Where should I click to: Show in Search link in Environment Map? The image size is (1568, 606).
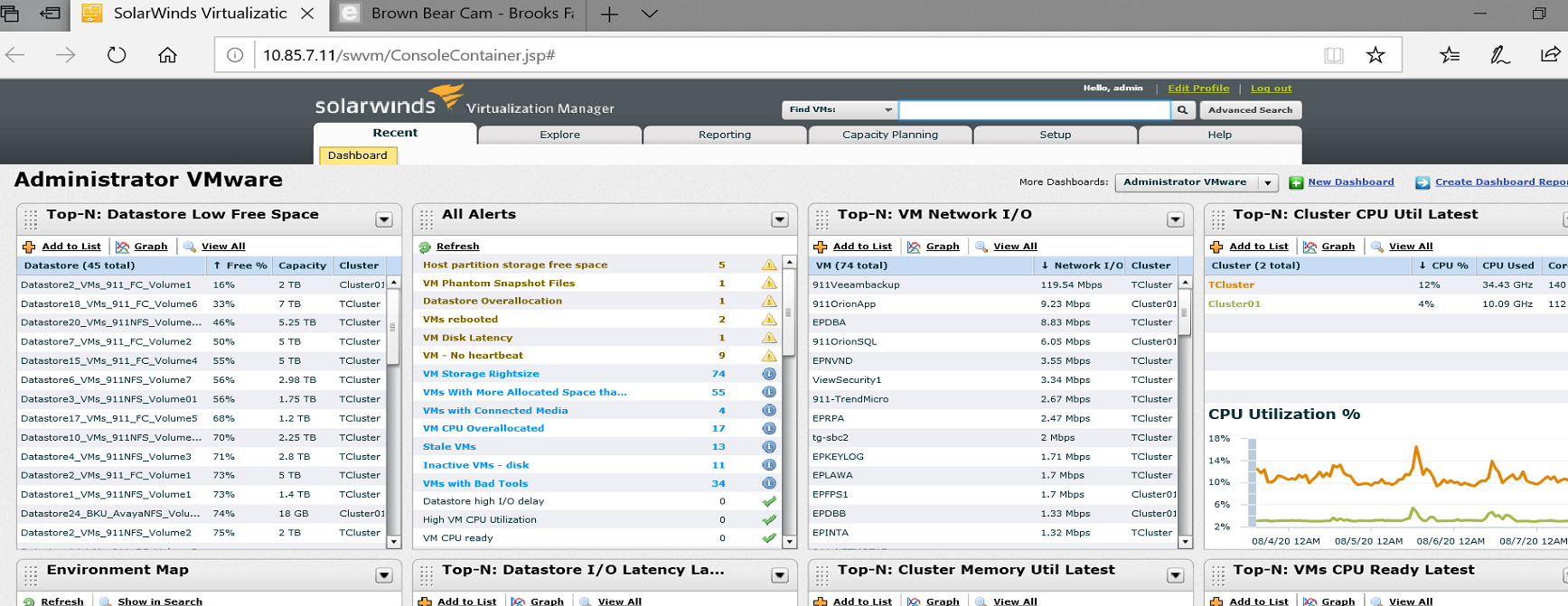(x=160, y=601)
